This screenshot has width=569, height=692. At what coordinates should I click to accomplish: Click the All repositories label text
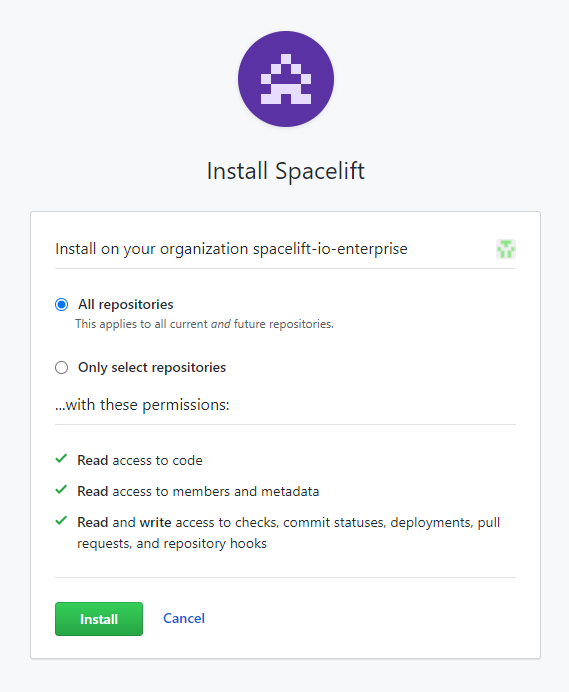pos(126,305)
